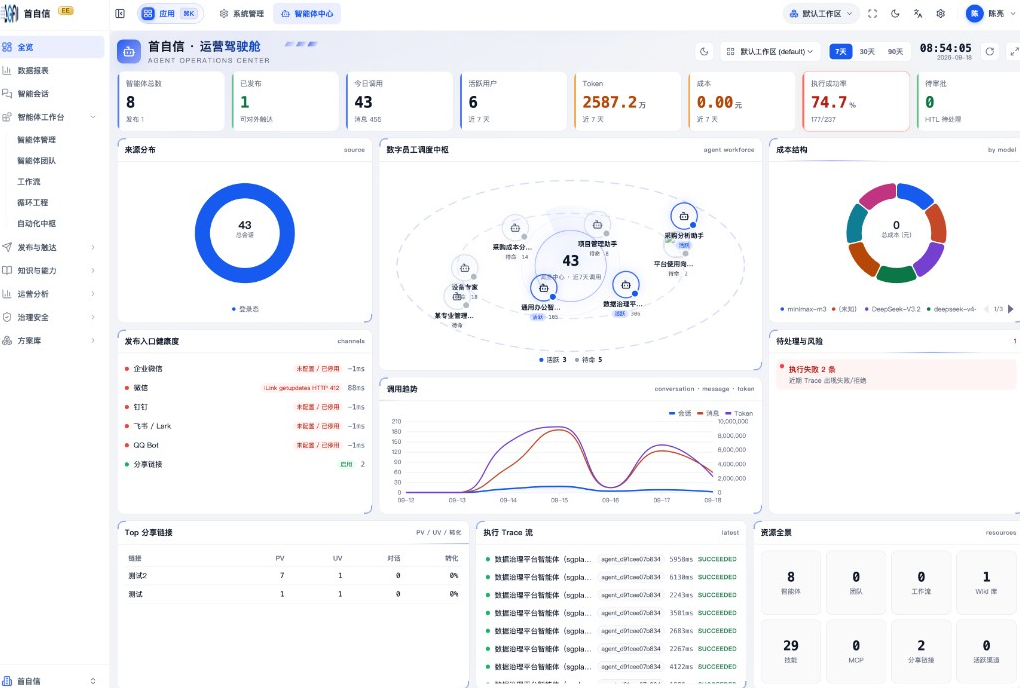
Task: Expand the 方案库 sidebar group
Action: coord(52,341)
